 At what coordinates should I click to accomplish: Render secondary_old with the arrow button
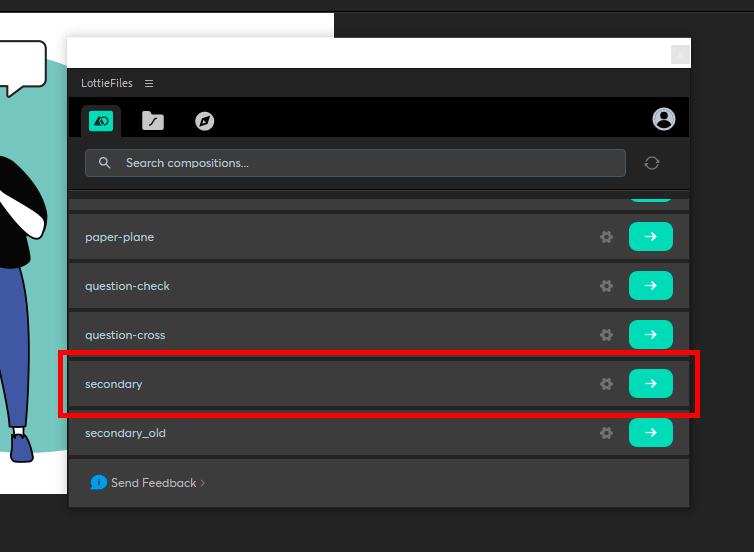point(650,433)
